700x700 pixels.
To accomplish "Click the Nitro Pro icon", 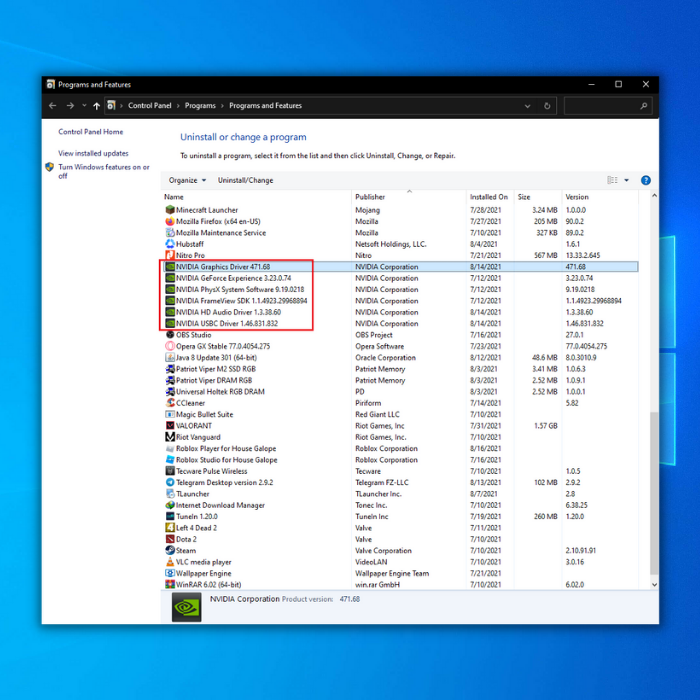I will [x=170, y=255].
